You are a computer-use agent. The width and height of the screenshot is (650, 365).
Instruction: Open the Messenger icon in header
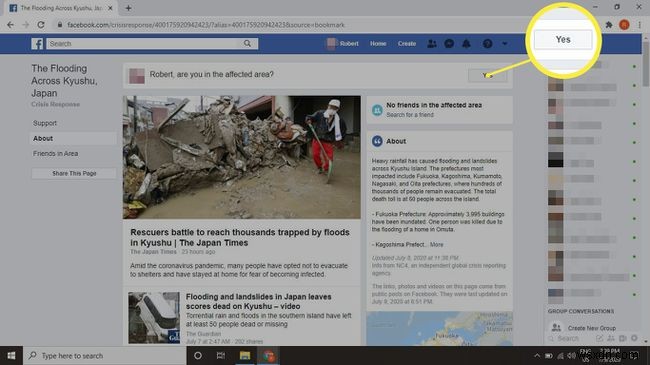click(x=449, y=44)
